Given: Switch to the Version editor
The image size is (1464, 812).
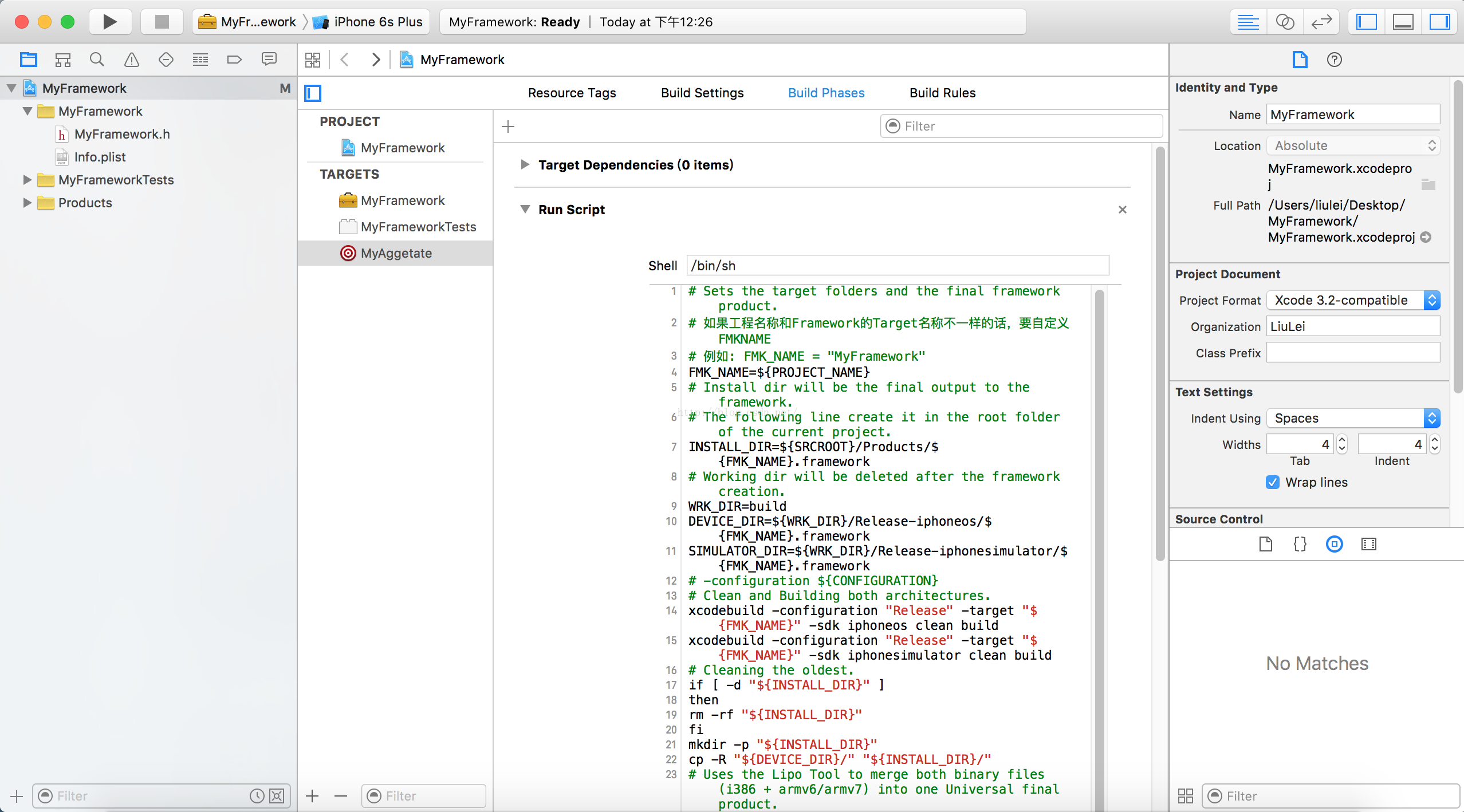Looking at the screenshot, I should pyautogui.click(x=1321, y=22).
